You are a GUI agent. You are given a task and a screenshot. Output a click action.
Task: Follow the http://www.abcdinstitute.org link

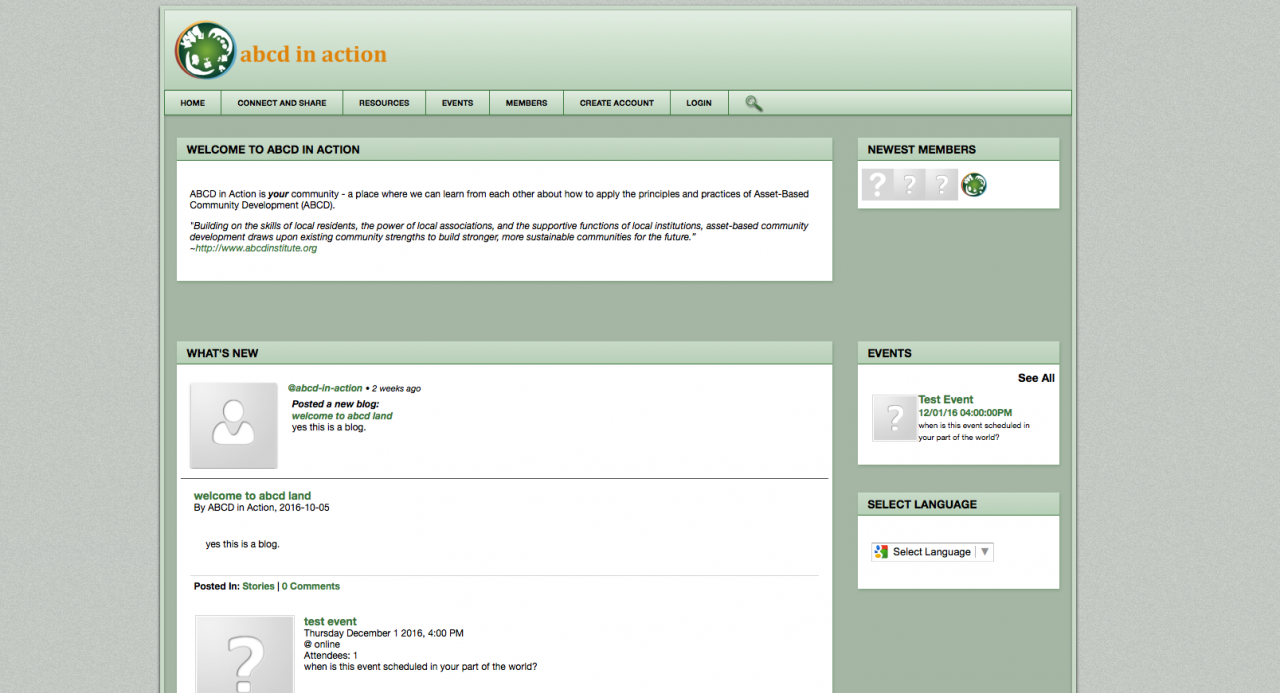(x=256, y=248)
